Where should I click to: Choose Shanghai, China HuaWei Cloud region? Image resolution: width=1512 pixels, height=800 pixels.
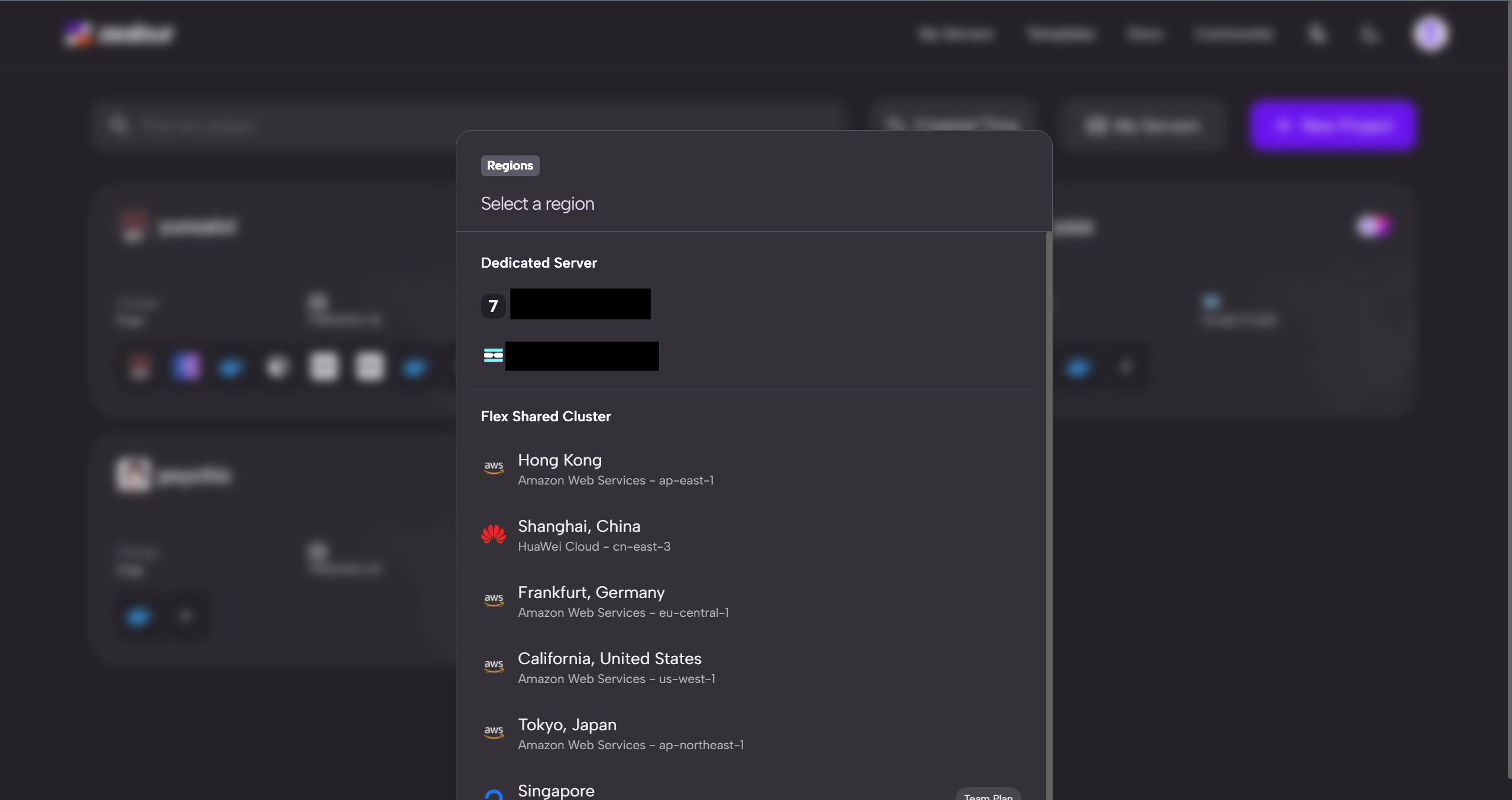[594, 535]
